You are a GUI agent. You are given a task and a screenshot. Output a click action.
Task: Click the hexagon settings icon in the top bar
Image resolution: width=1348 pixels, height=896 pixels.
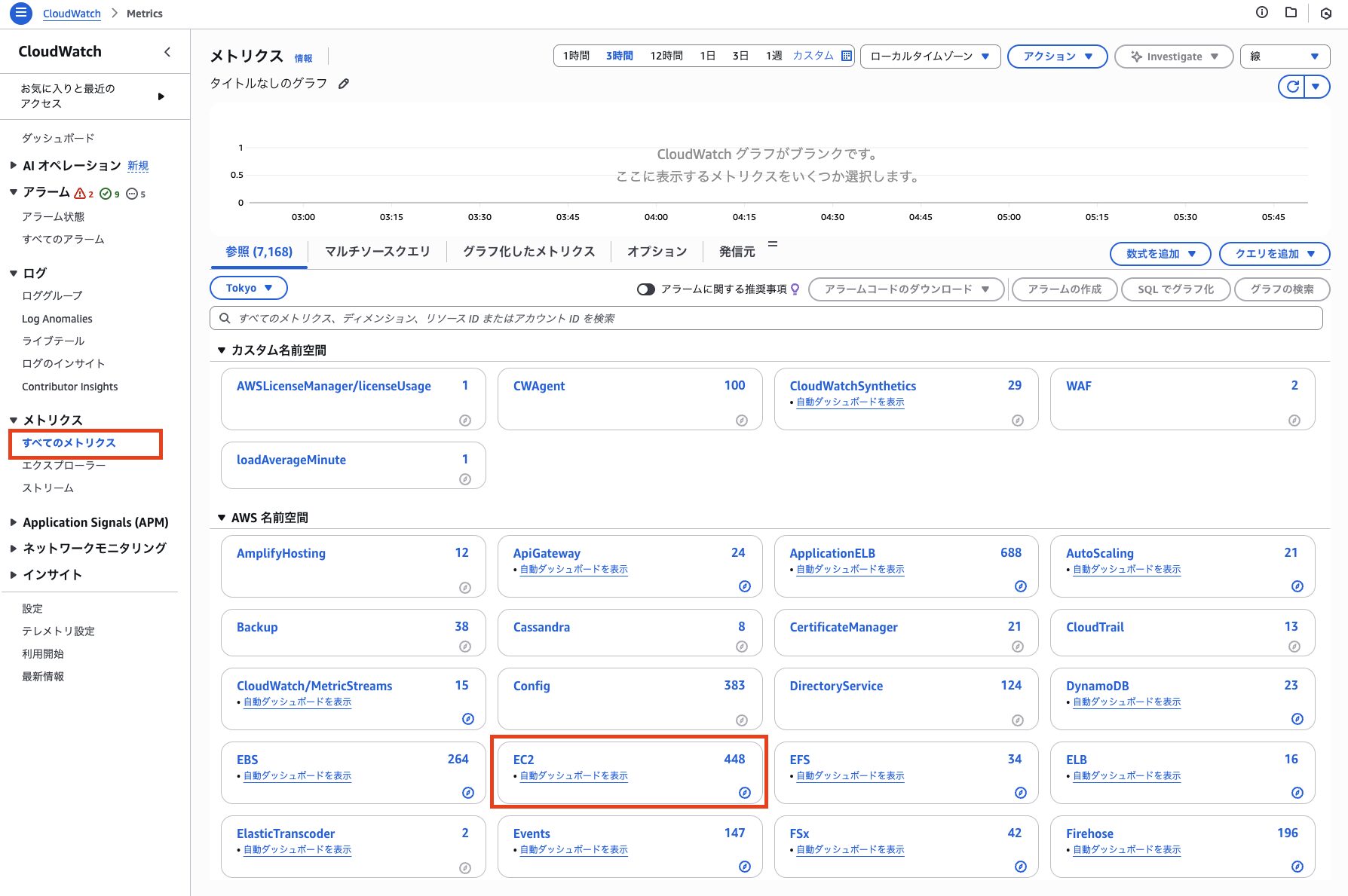pos(1326,14)
